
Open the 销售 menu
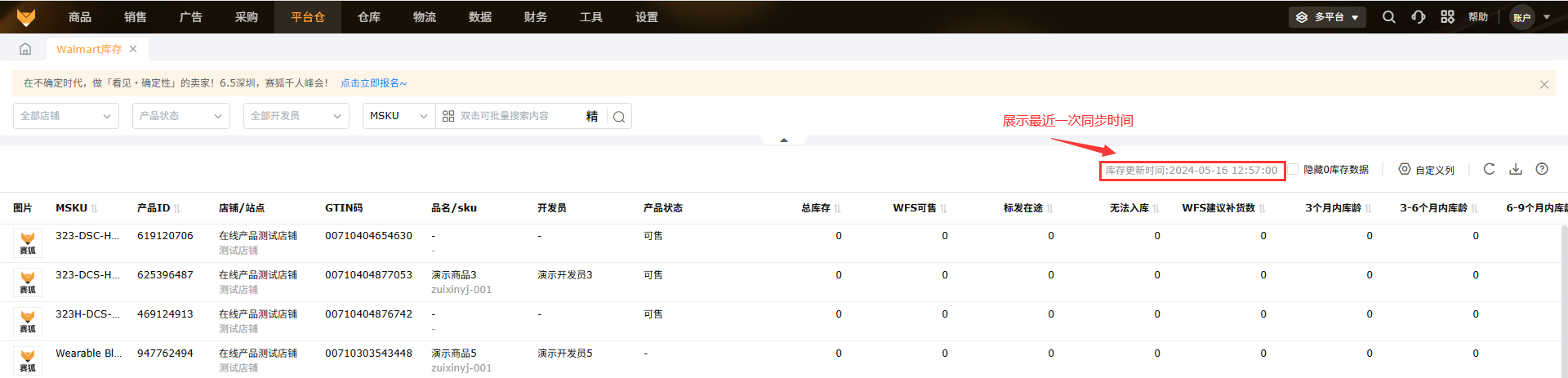pyautogui.click(x=136, y=17)
